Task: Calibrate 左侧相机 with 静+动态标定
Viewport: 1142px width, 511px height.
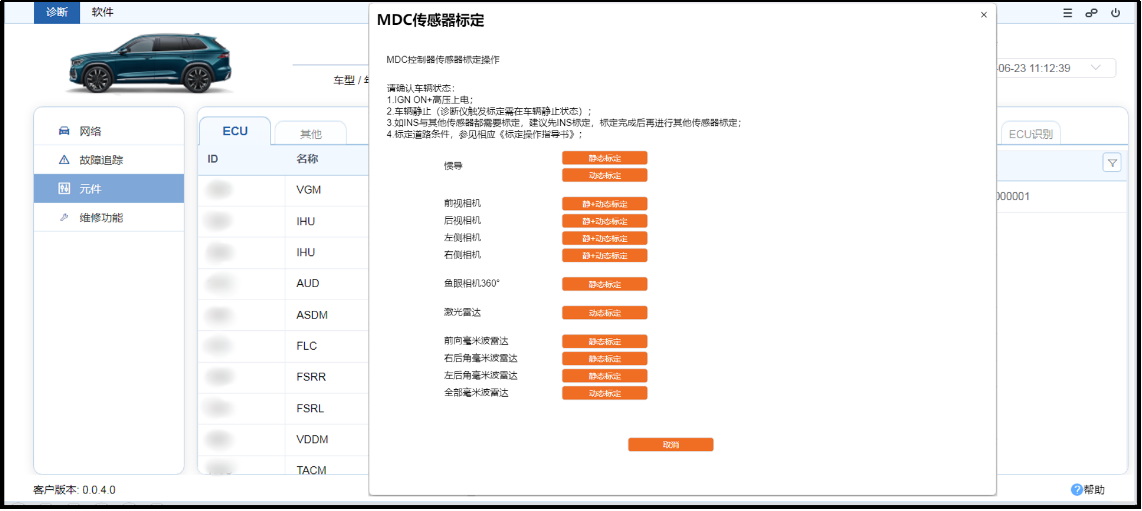Action: coord(605,238)
